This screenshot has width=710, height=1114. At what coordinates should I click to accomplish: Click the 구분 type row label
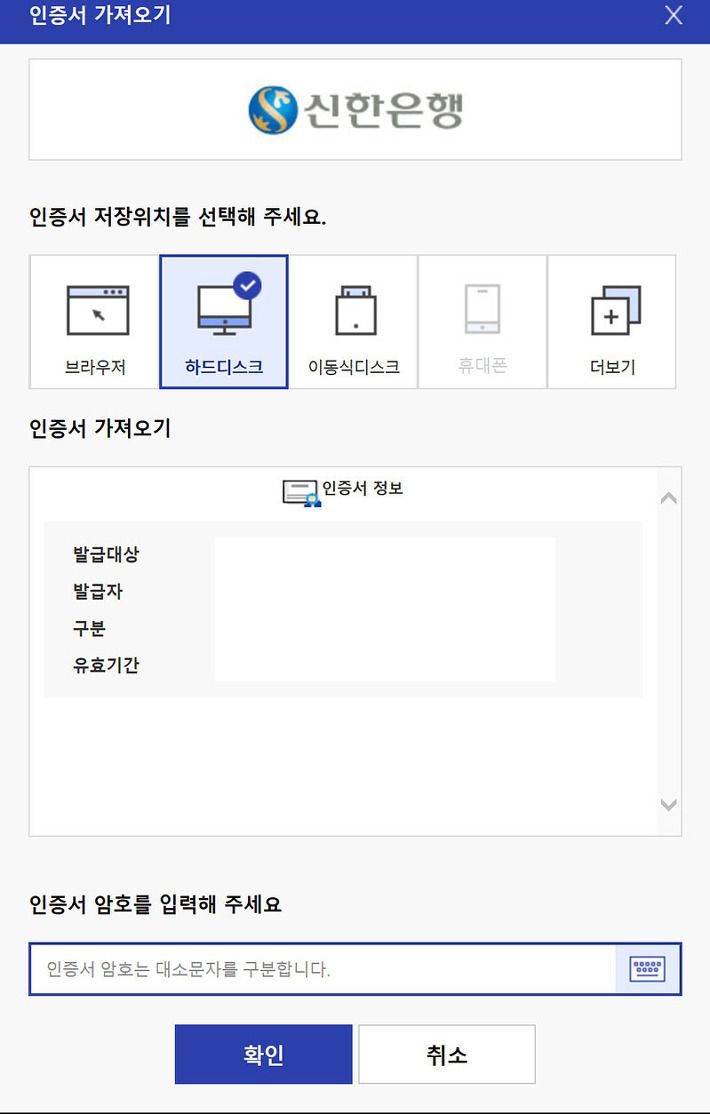pos(89,628)
